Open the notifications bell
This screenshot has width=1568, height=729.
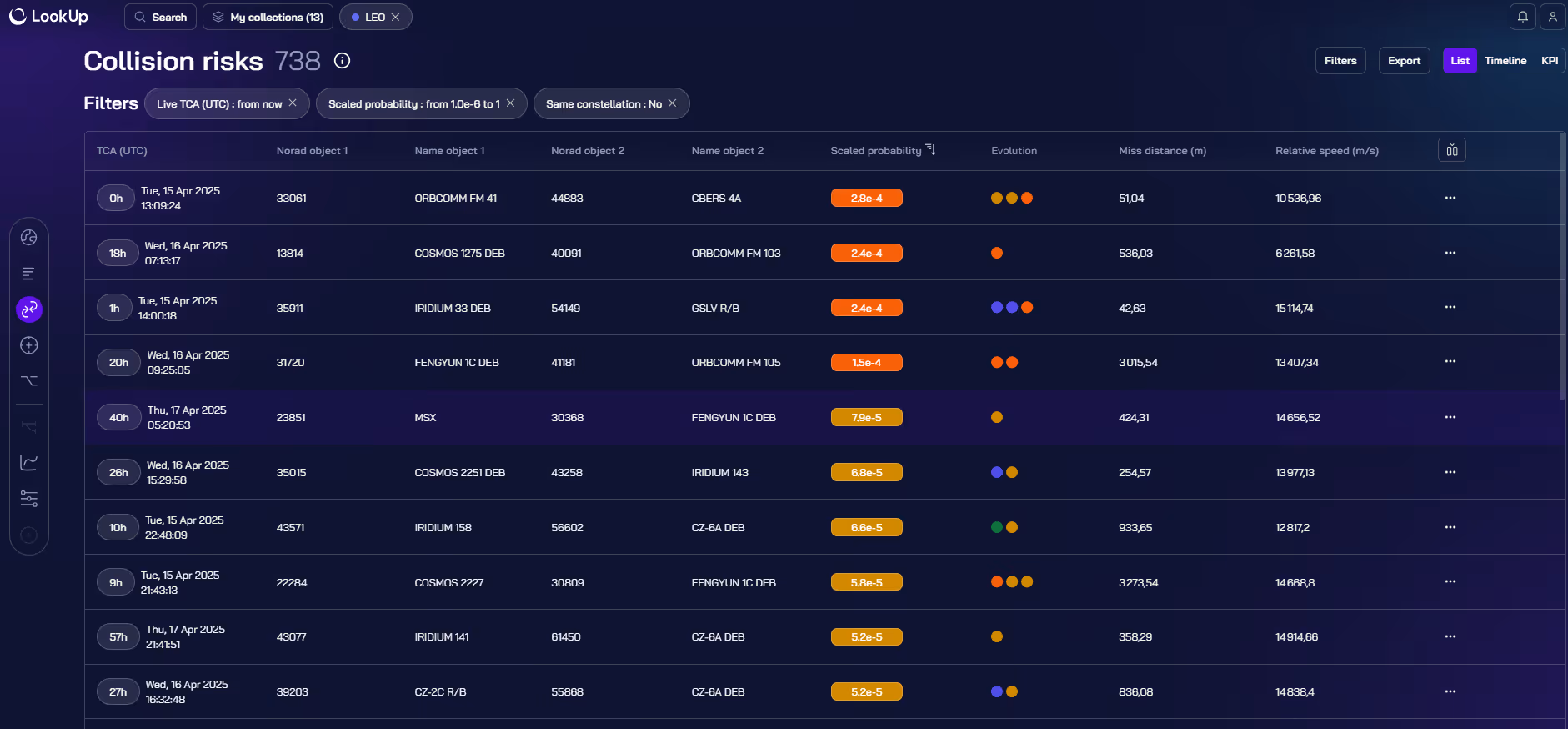[1523, 17]
